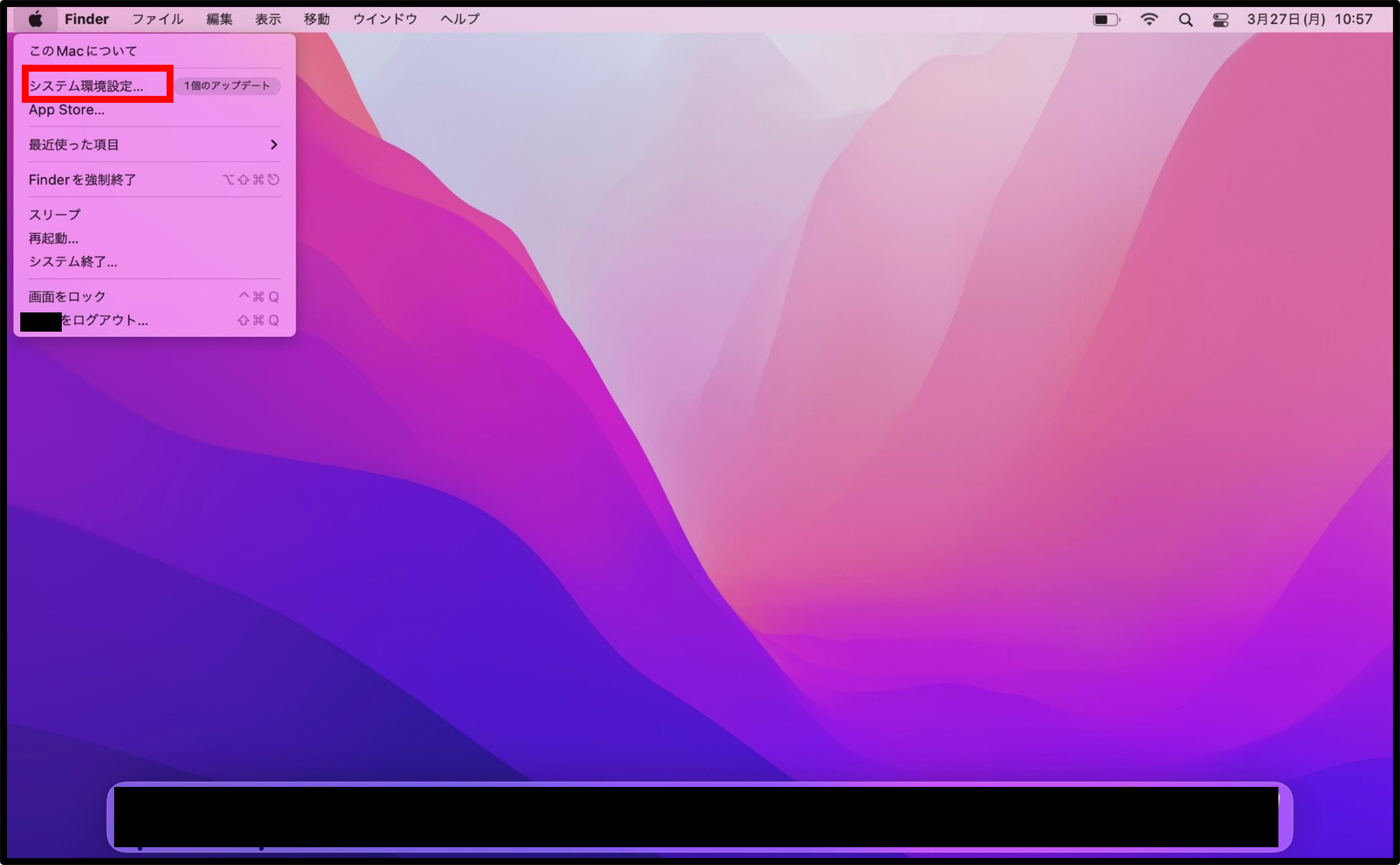Open the ヘルプ menu
1400x865 pixels.
coord(459,19)
